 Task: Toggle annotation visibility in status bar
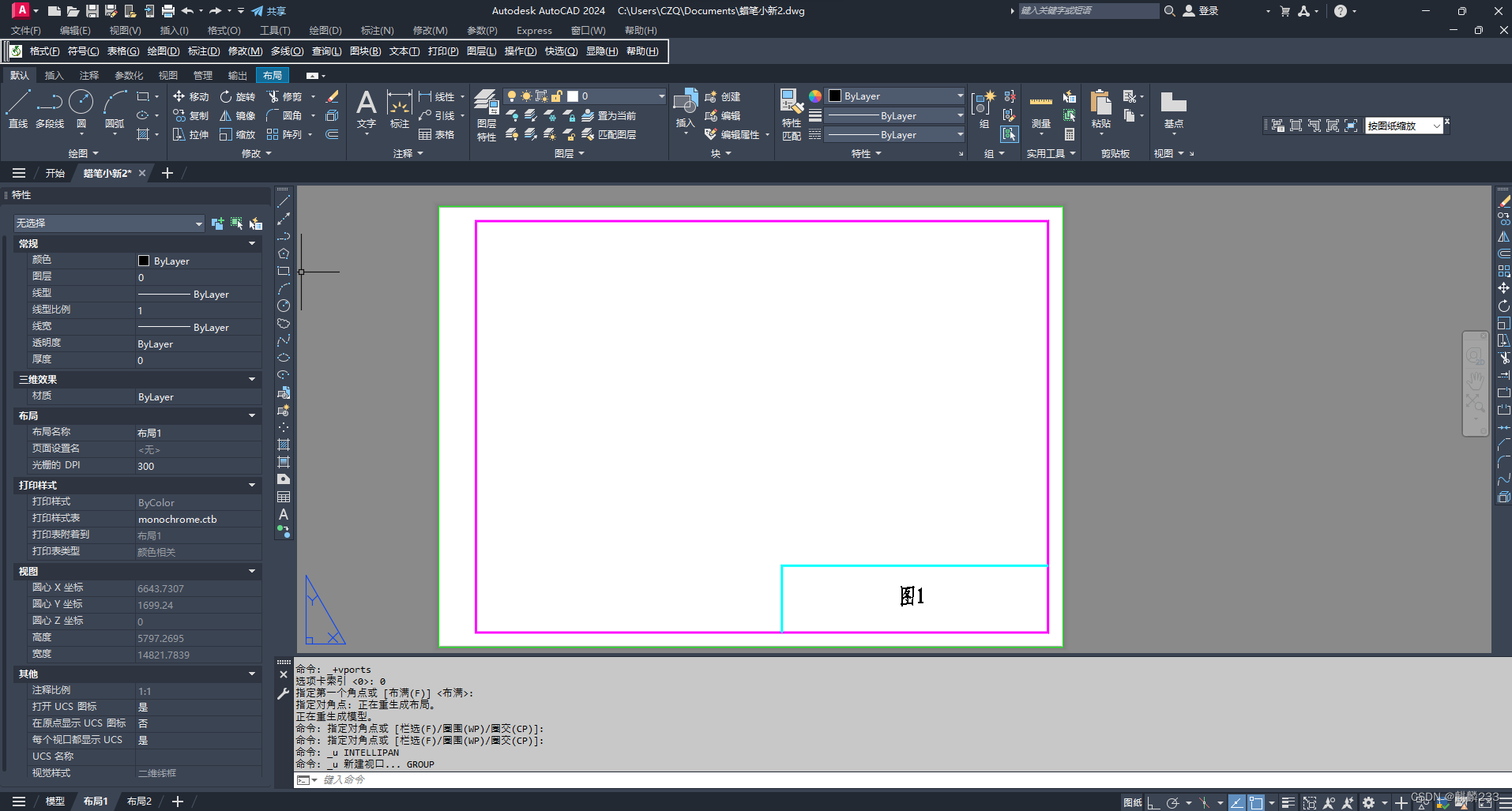coord(1329,802)
